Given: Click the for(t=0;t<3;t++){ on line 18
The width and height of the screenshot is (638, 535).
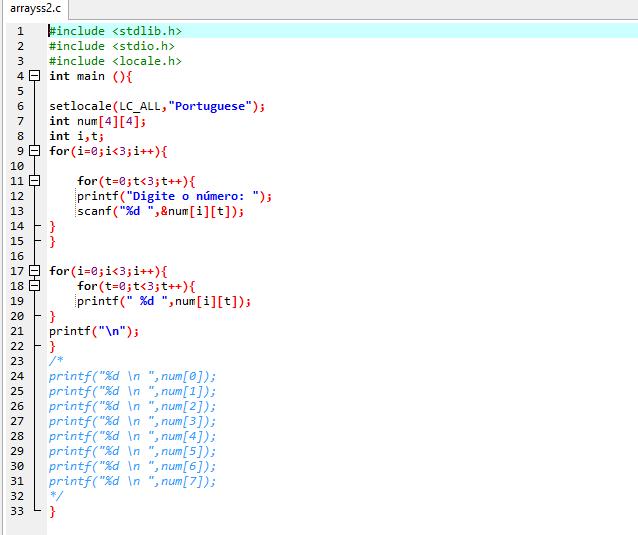Looking at the screenshot, I should tap(136, 286).
